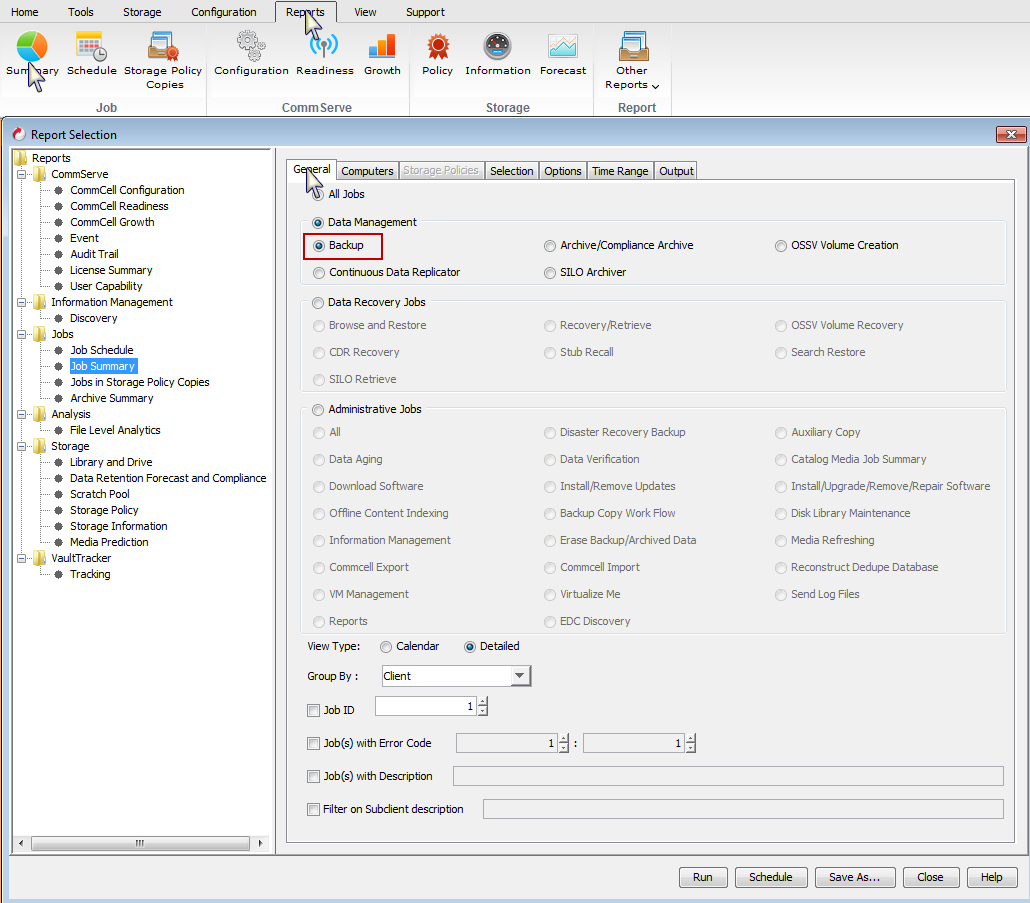This screenshot has height=903, width=1030.
Task: Check Job(s) with Error Code option
Action: pyautogui.click(x=313, y=744)
